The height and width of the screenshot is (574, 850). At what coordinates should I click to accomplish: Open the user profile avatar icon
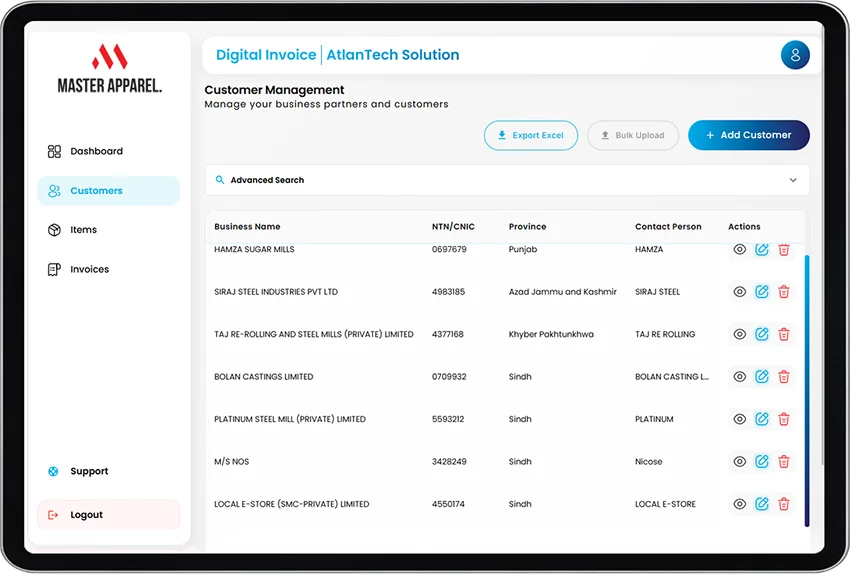[x=795, y=55]
